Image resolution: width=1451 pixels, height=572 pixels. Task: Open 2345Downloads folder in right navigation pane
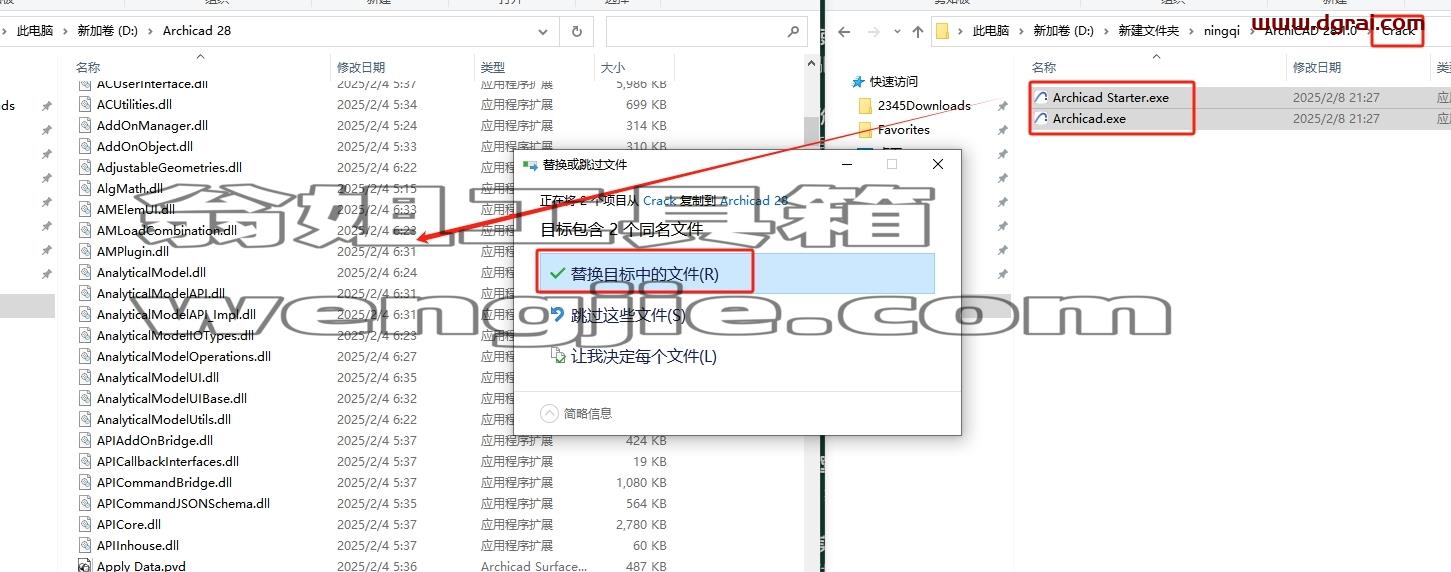tap(924, 105)
